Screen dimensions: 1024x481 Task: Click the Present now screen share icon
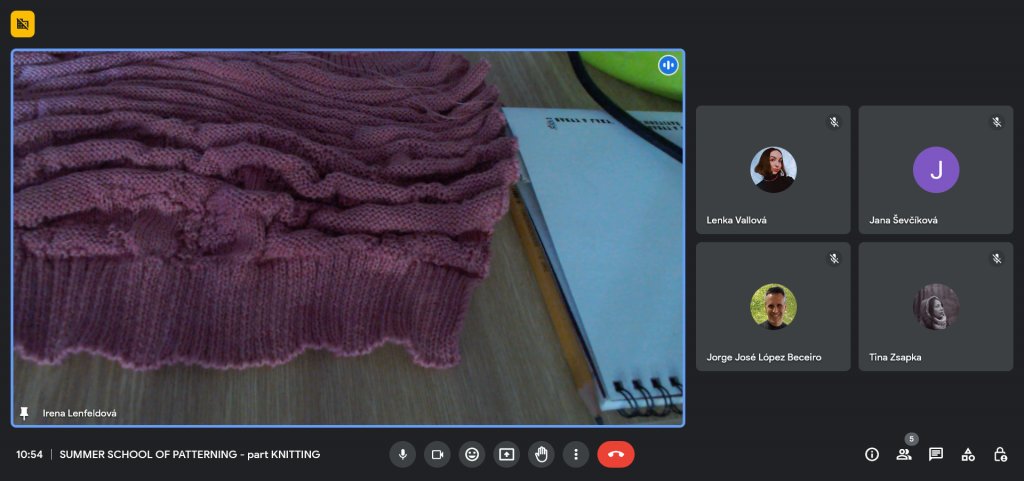point(507,454)
